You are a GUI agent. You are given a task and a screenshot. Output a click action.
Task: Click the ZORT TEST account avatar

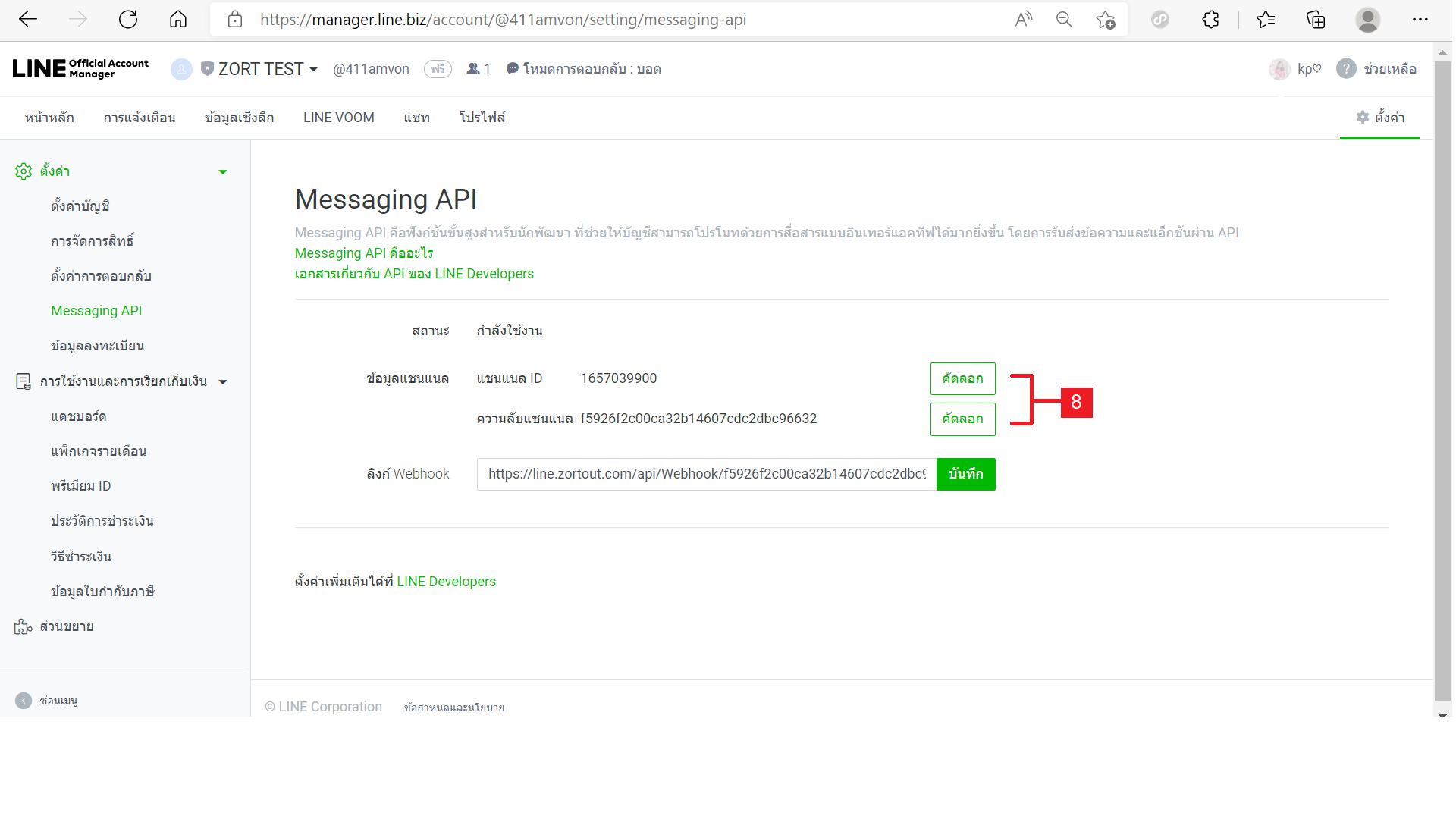click(x=181, y=69)
